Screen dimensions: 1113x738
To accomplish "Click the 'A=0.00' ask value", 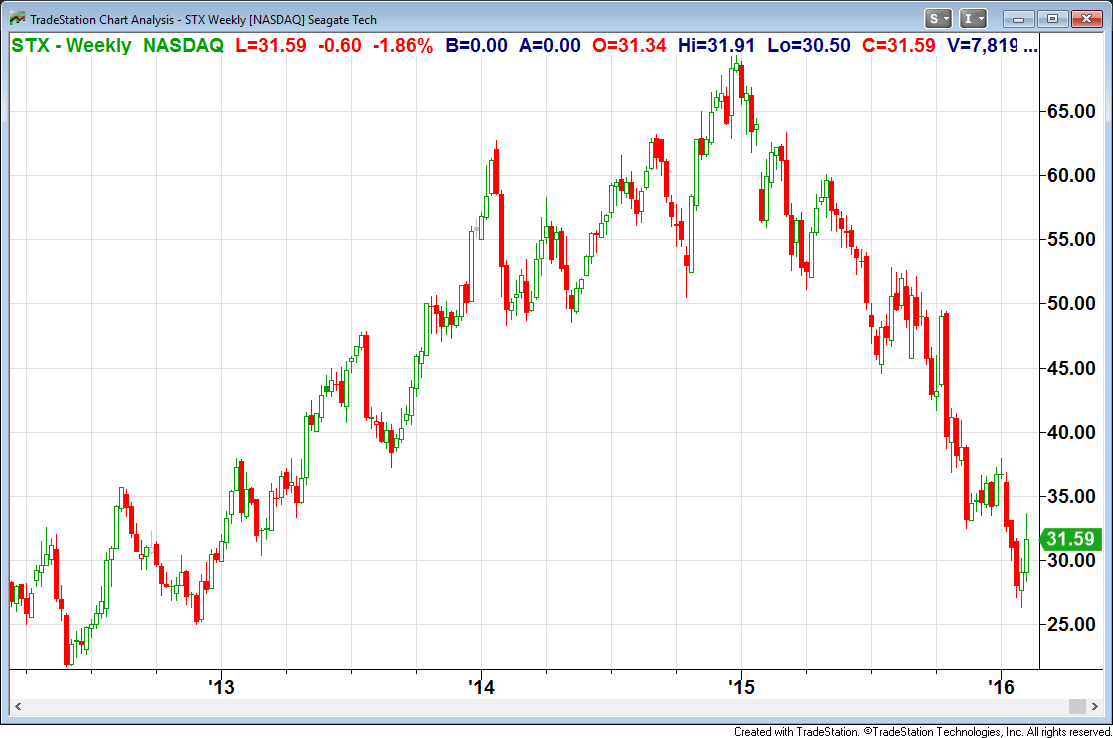I will pyautogui.click(x=549, y=45).
